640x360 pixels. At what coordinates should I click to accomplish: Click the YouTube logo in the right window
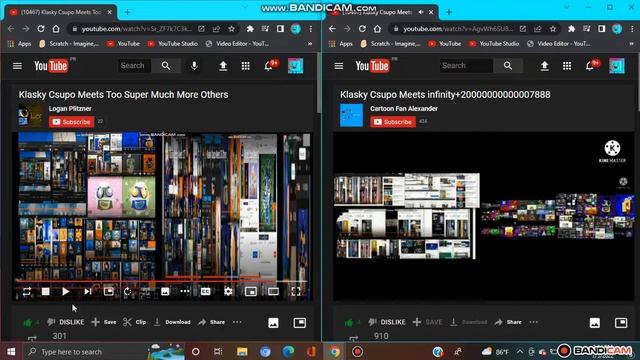(372, 66)
